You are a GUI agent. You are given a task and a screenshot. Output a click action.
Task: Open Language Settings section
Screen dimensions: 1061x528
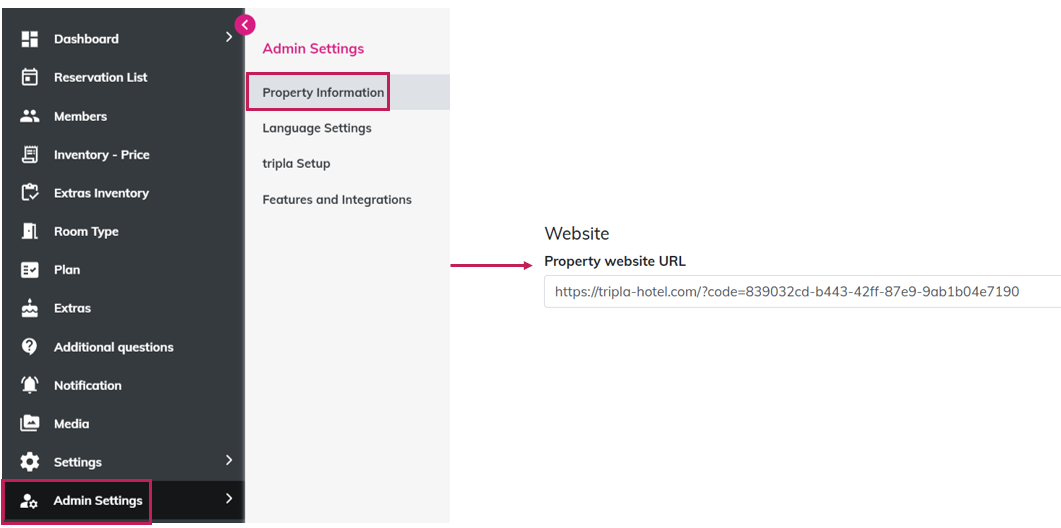click(317, 128)
